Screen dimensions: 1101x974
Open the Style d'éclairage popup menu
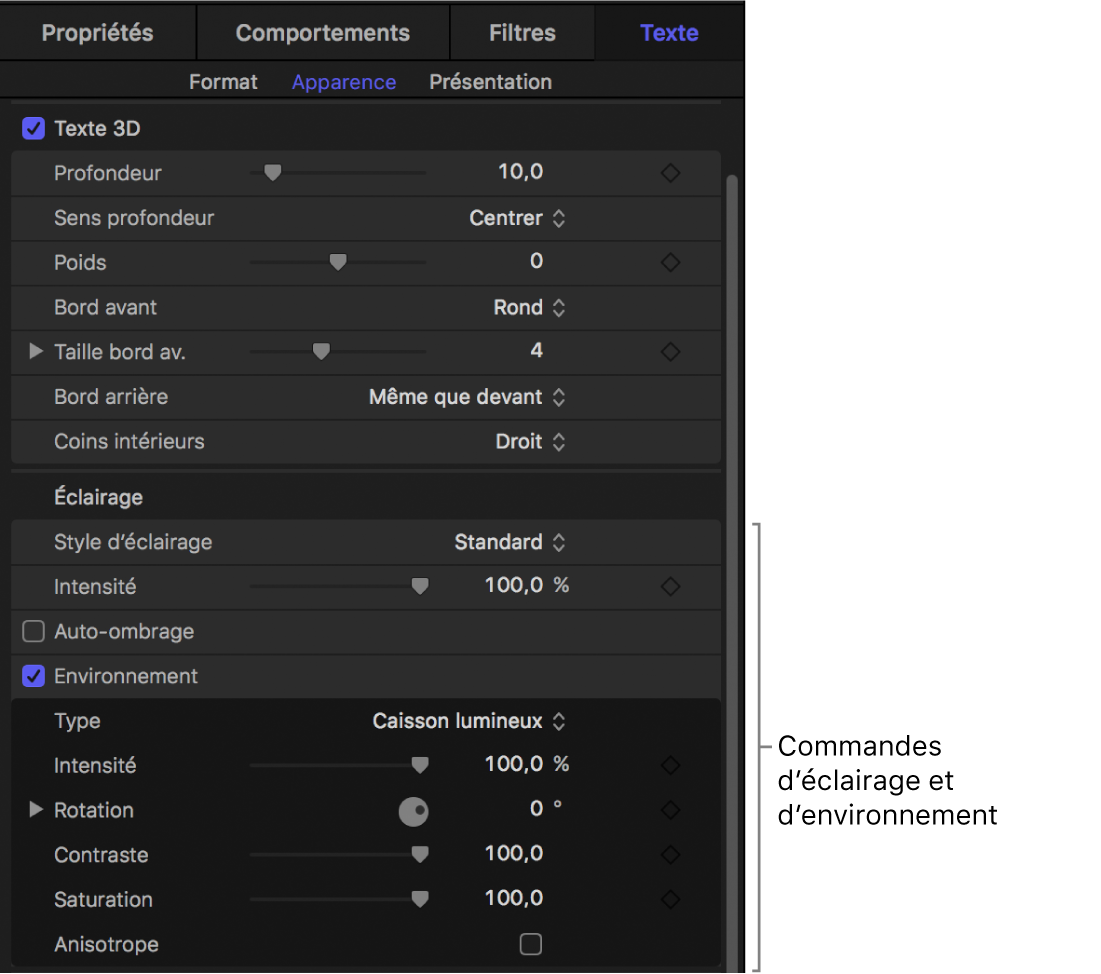[510, 542]
